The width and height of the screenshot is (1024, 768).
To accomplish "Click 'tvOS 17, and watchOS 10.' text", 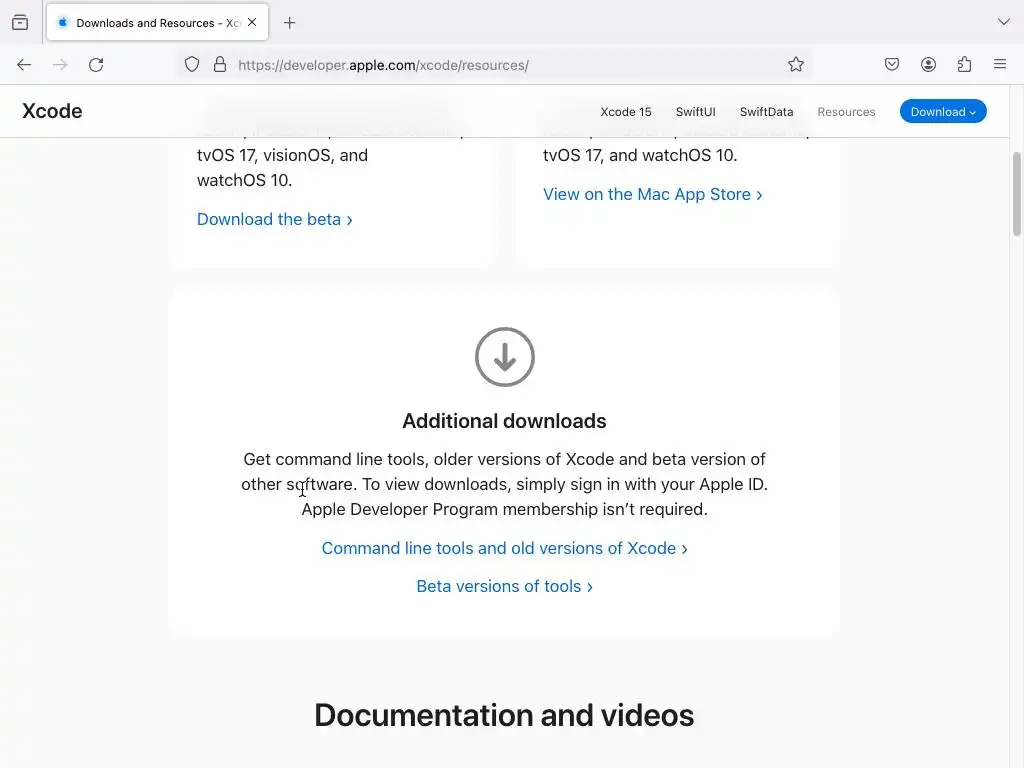I will tap(640, 155).
